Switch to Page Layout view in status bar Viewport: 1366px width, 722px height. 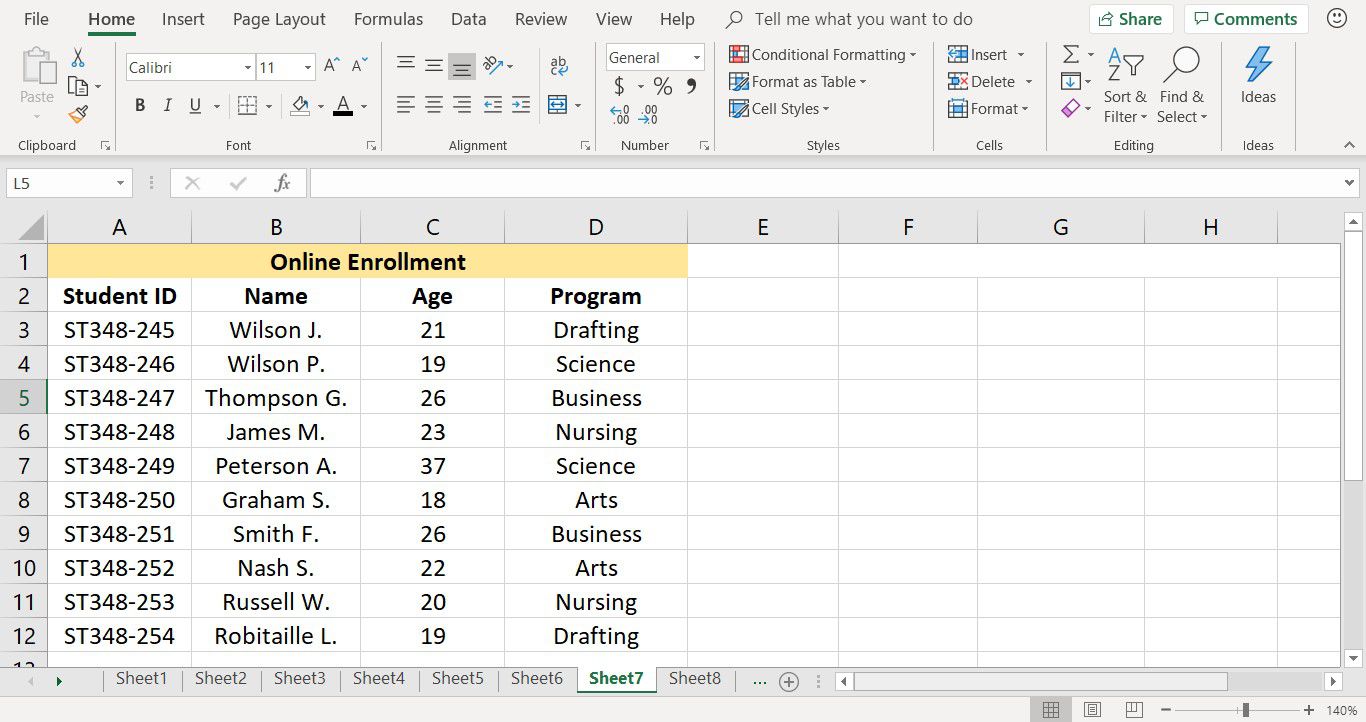(1093, 710)
